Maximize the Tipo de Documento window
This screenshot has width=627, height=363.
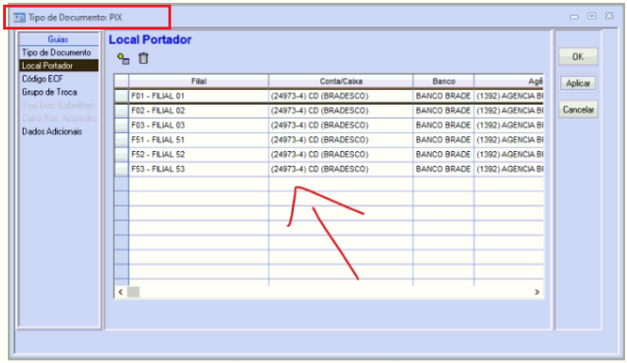(592, 16)
